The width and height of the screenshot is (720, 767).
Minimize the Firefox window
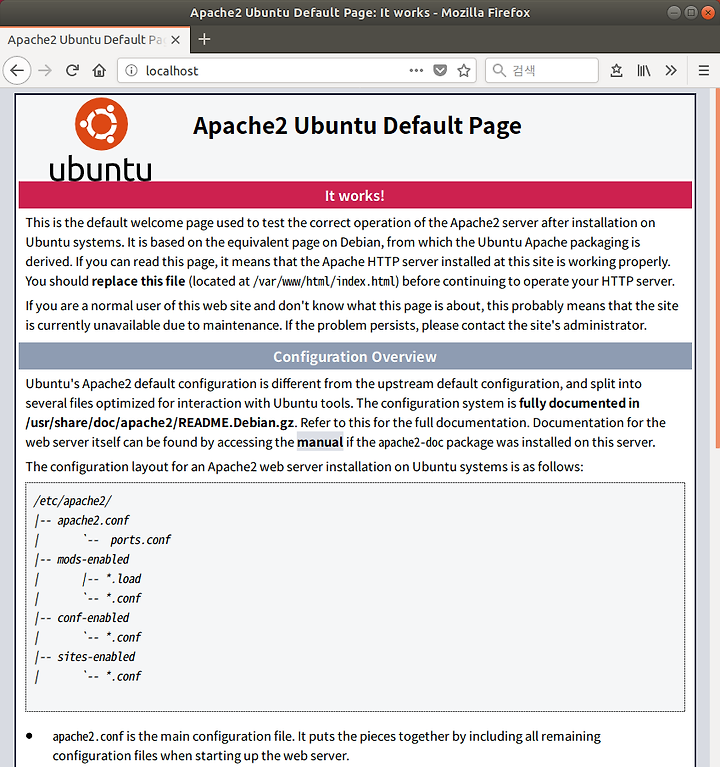[674, 12]
